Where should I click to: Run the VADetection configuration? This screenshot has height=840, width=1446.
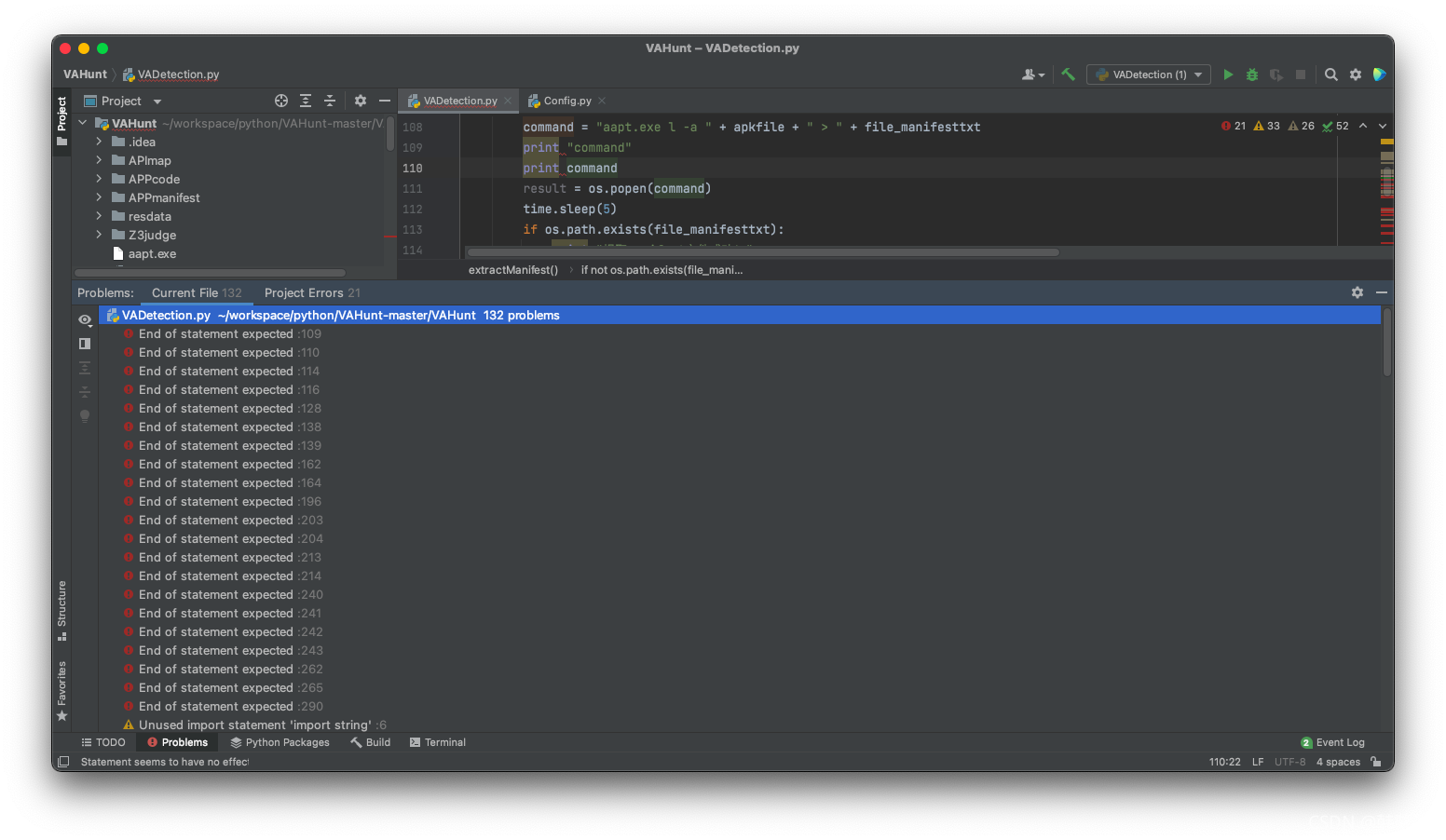(x=1228, y=74)
